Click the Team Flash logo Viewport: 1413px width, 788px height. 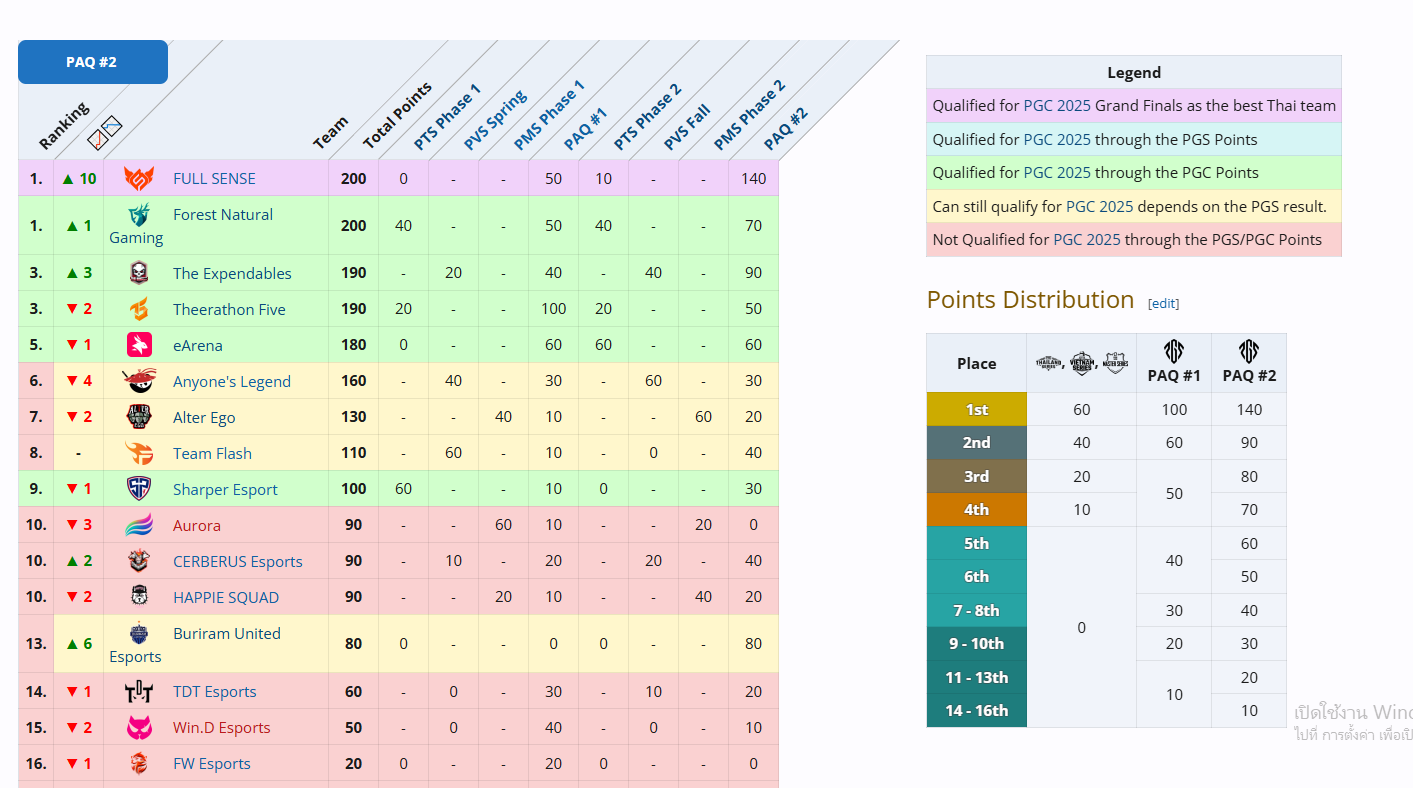pyautogui.click(x=139, y=453)
